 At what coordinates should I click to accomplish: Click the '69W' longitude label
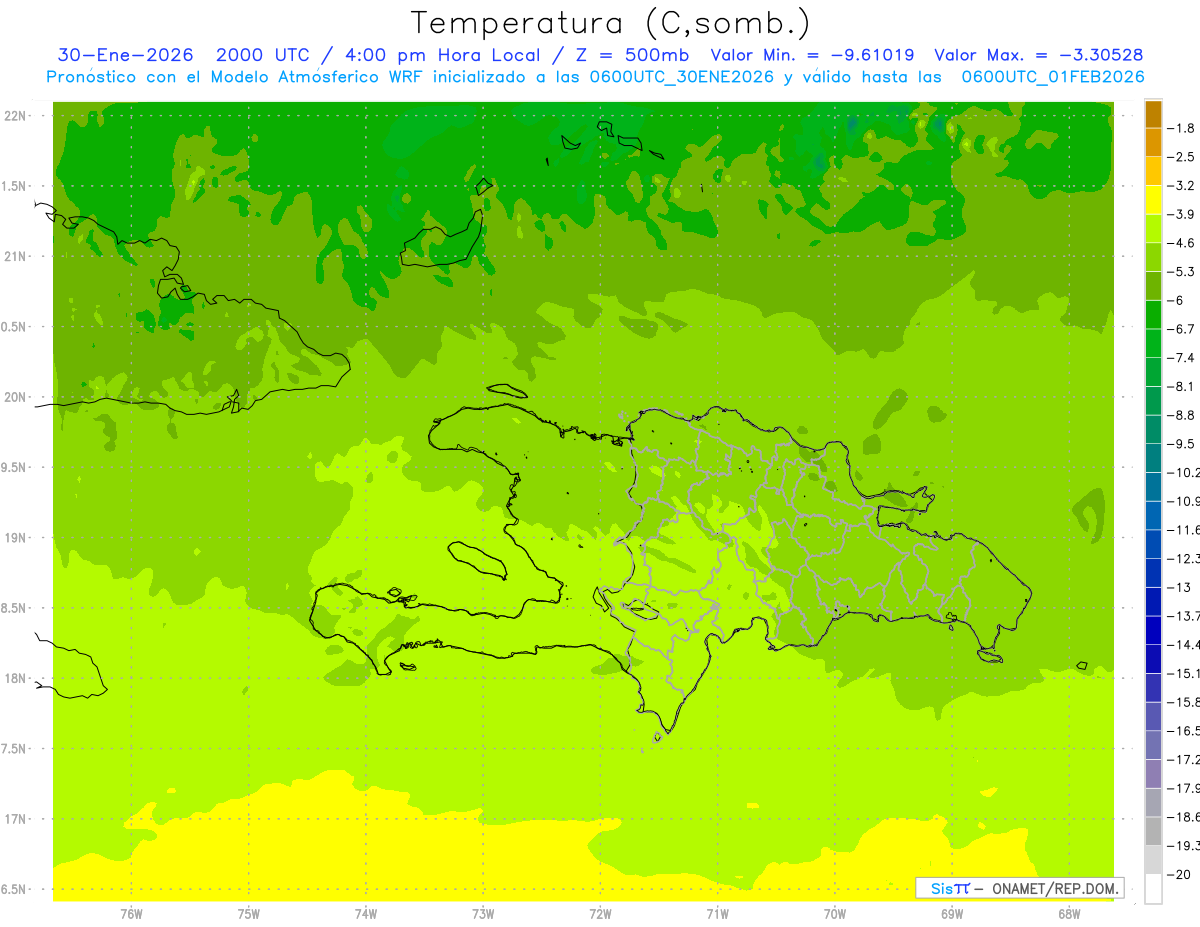click(x=952, y=914)
